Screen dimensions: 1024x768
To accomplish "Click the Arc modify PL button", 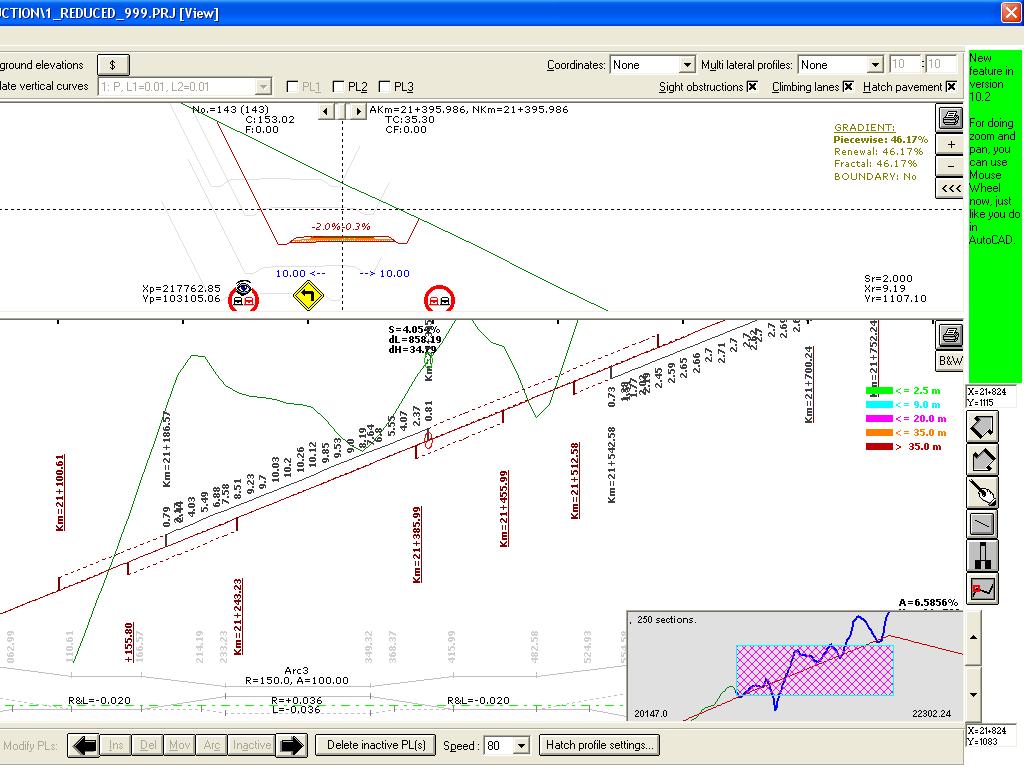I will coord(212,745).
